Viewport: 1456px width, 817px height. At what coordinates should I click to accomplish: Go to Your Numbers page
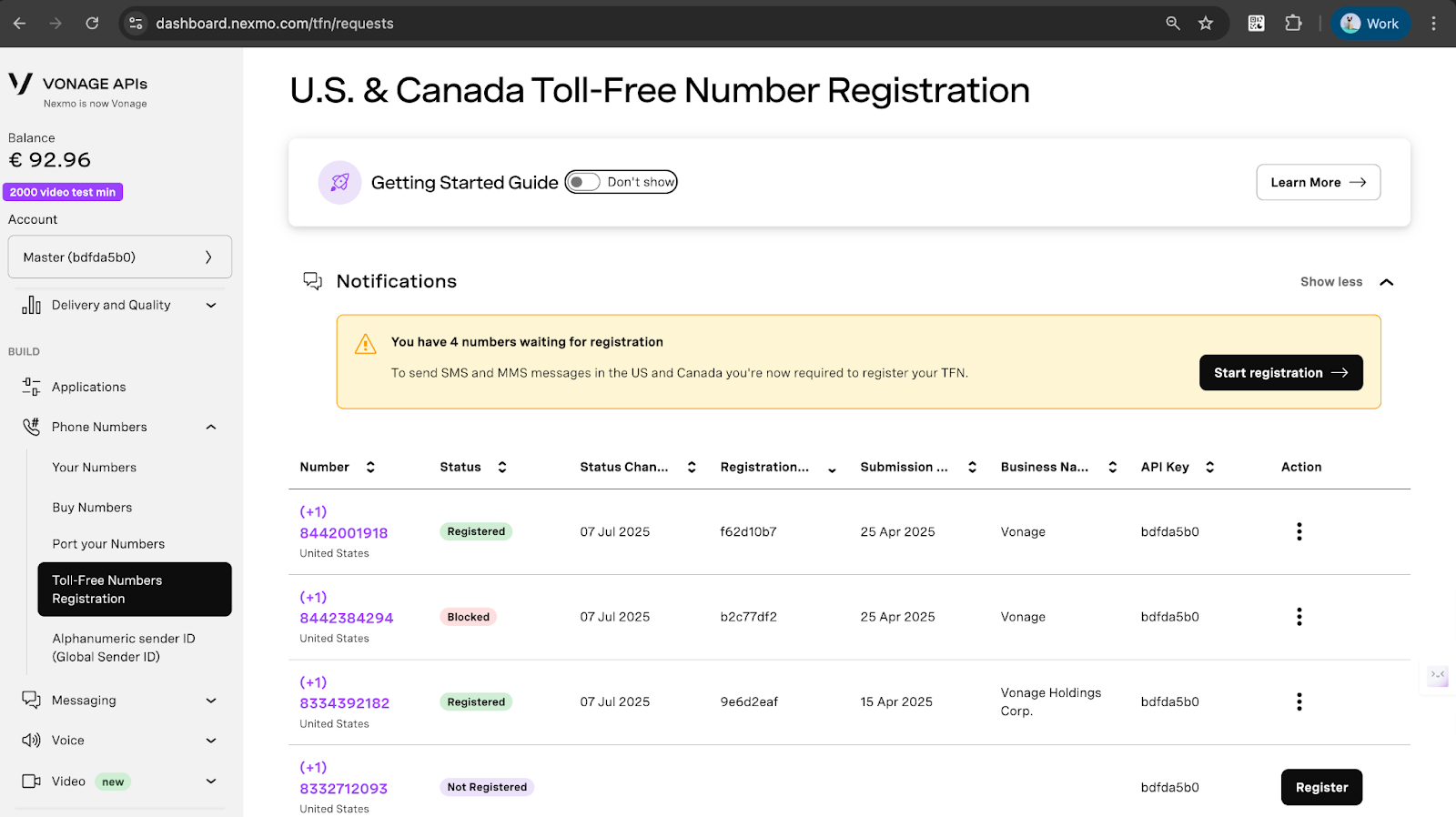(x=94, y=468)
